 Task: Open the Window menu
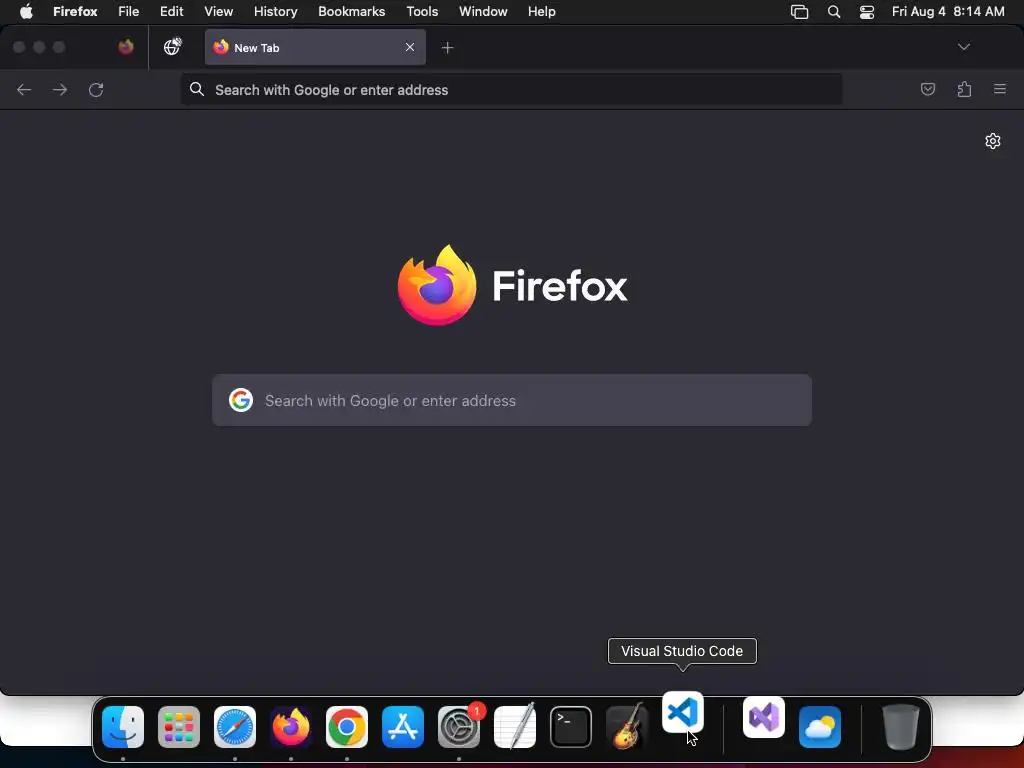coord(483,11)
